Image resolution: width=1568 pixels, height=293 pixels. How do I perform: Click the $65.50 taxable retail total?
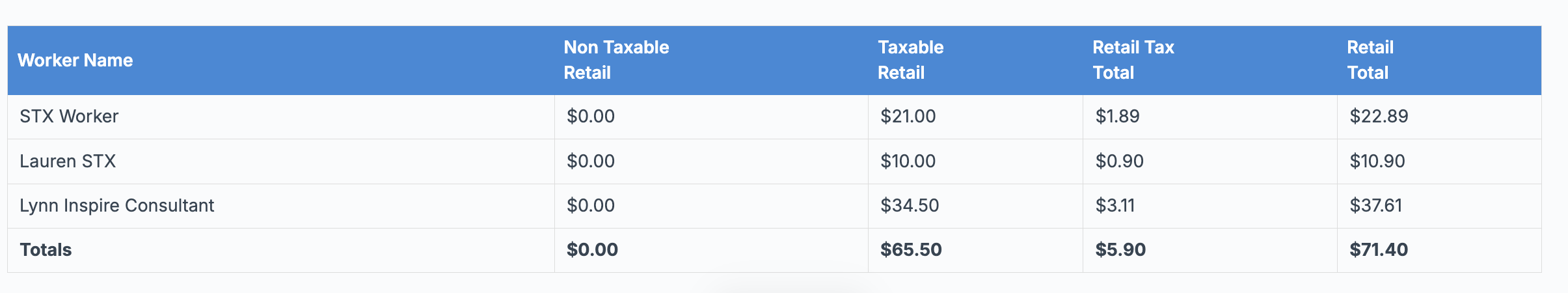tap(911, 250)
